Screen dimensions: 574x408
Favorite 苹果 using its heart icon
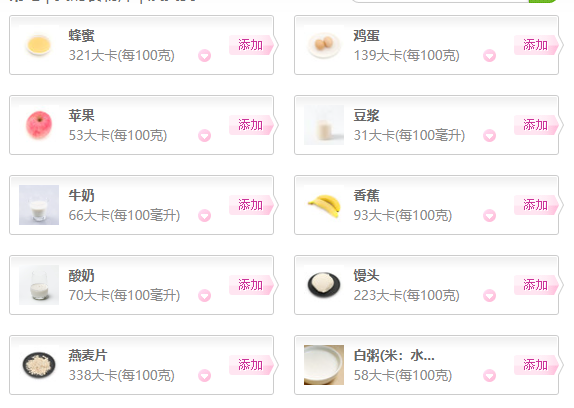point(204,136)
